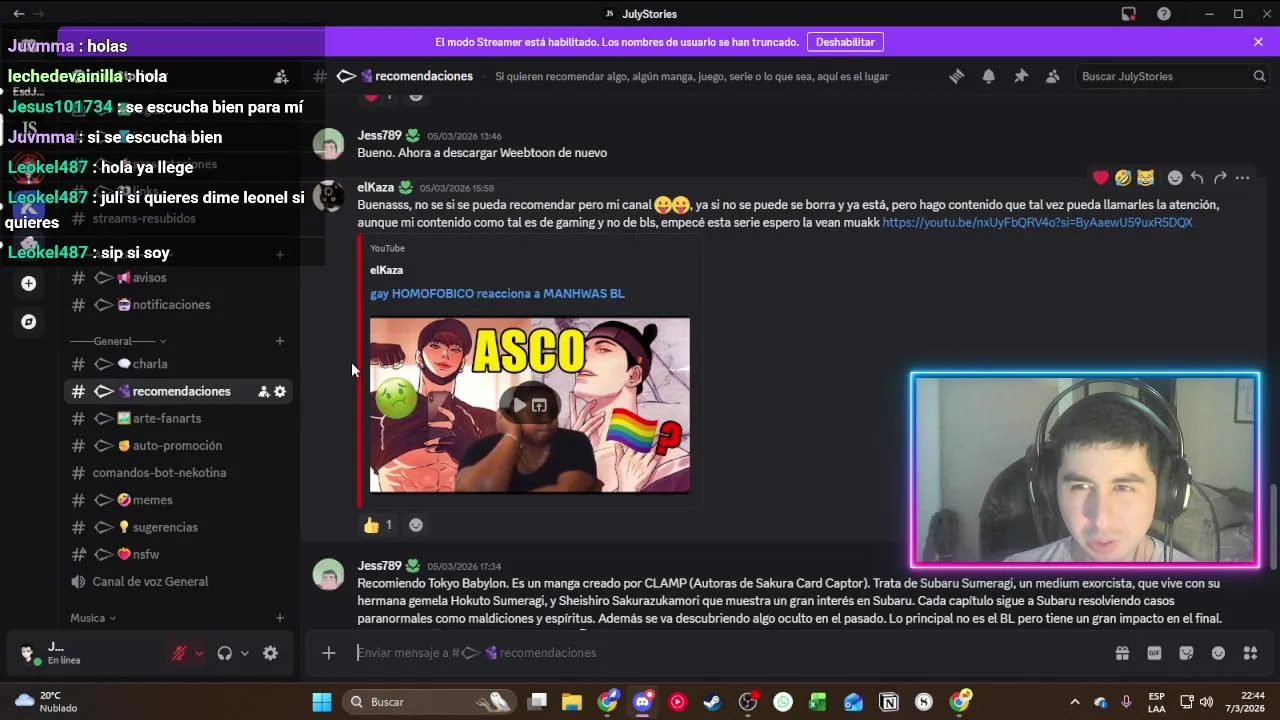
Task: Open the auto-promoción channel
Action: [x=178, y=446]
